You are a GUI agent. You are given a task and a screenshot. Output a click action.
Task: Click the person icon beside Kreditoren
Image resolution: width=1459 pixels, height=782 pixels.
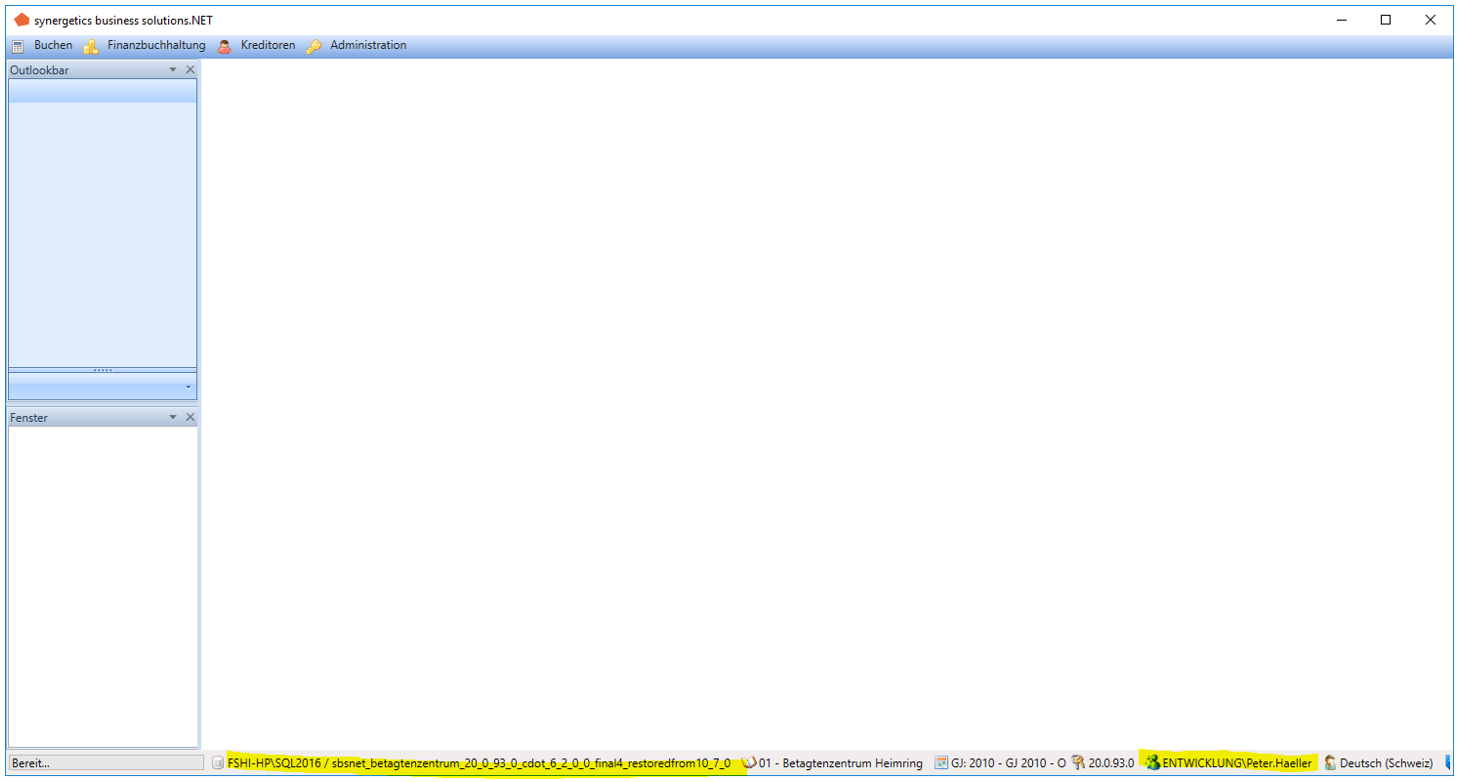225,46
